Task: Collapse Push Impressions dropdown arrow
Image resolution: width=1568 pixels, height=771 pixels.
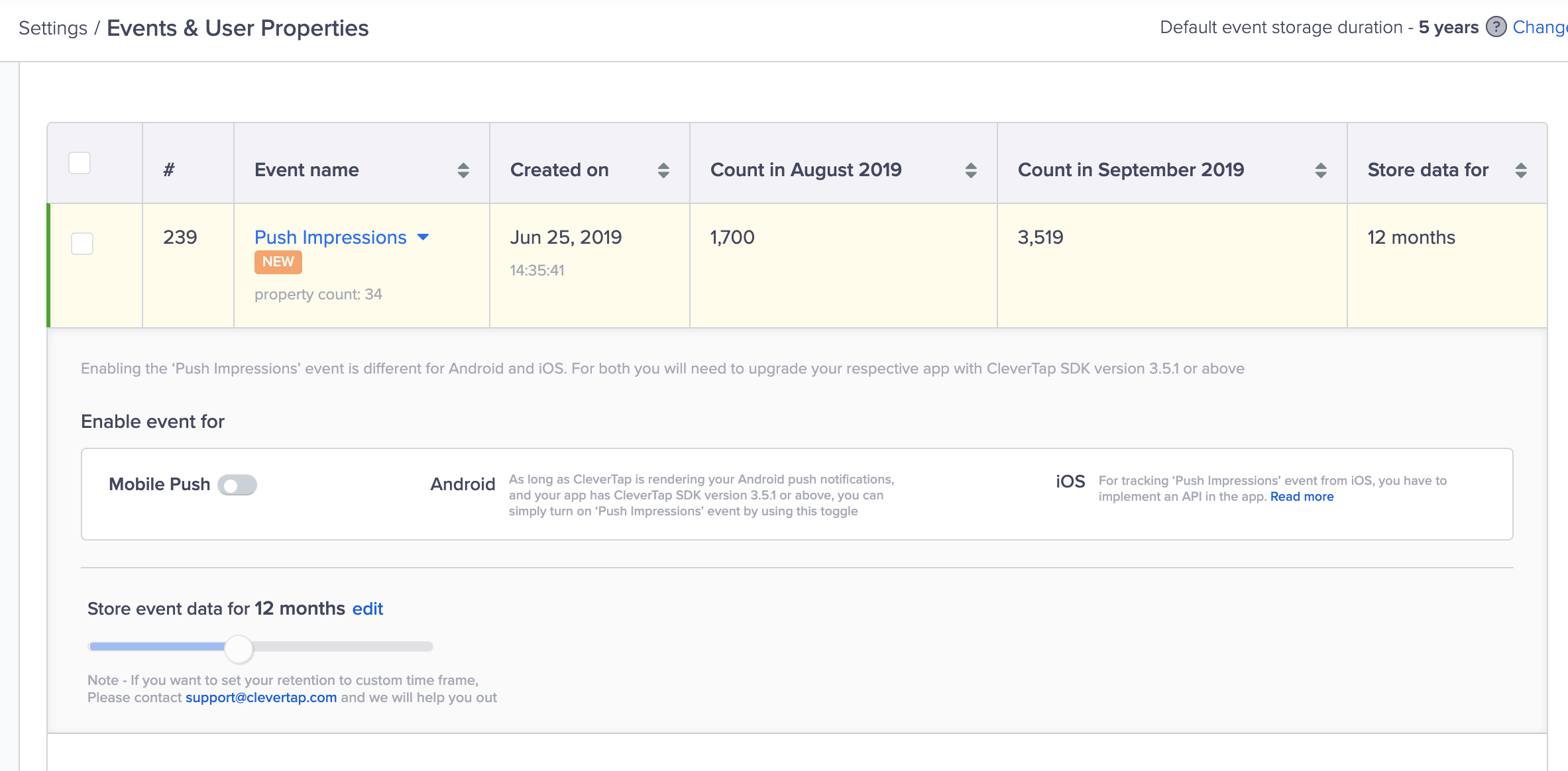Action: coord(423,237)
